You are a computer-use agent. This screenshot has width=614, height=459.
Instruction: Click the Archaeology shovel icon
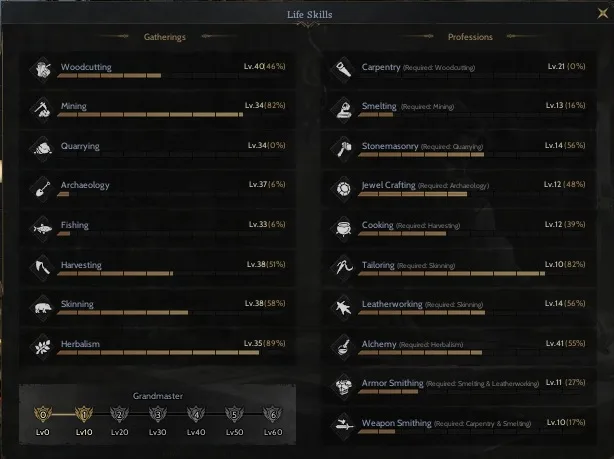42,189
